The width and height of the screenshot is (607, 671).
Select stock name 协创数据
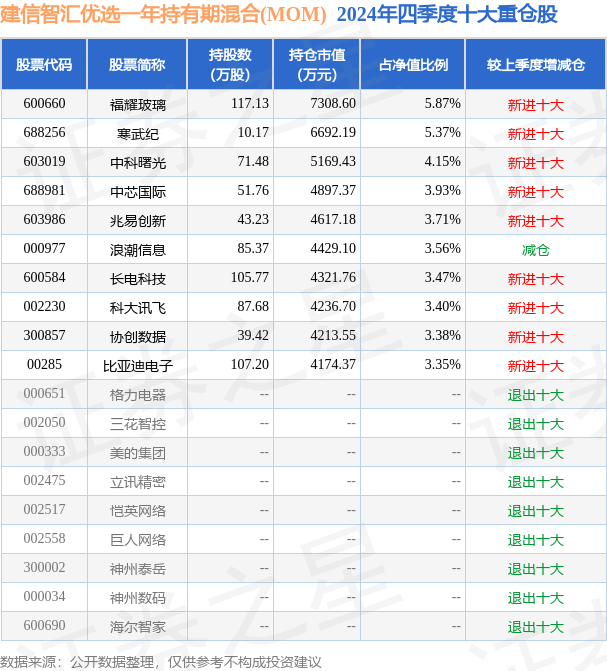point(137,337)
